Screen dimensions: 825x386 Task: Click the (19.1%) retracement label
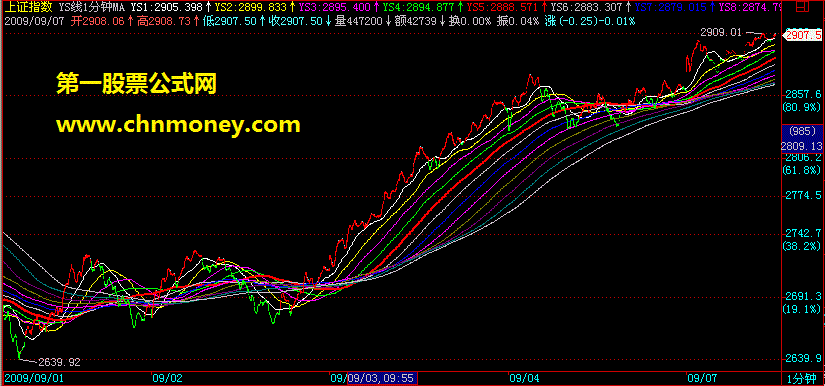click(x=802, y=308)
